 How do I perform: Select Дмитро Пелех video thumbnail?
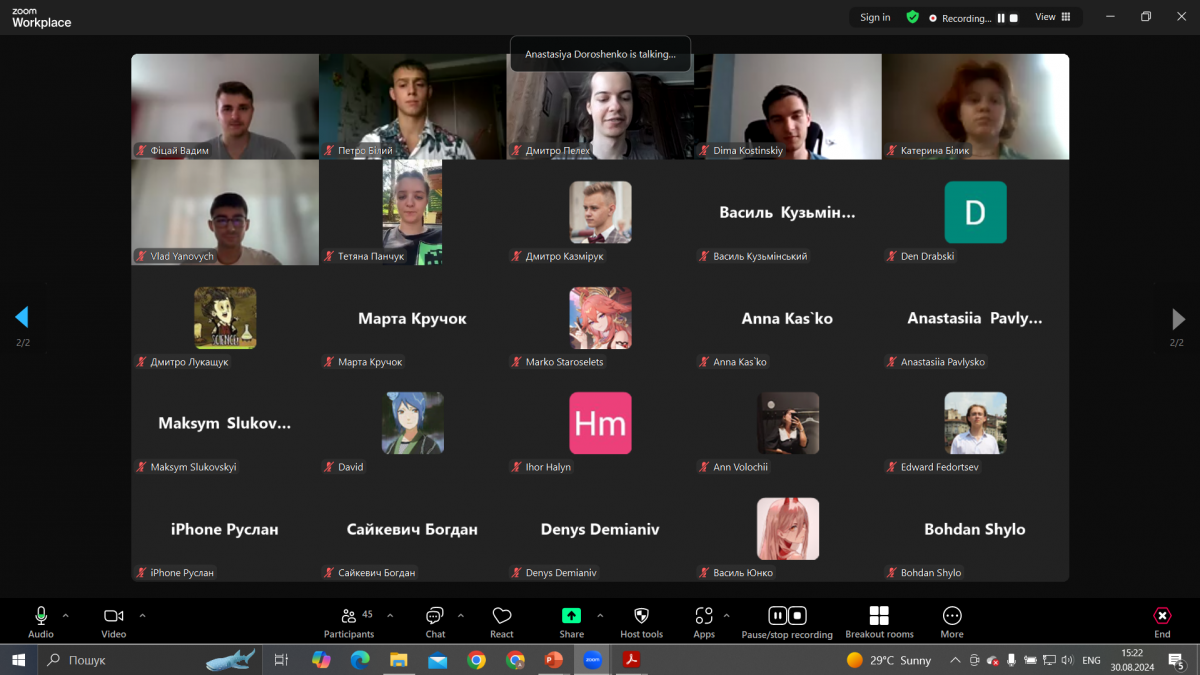[600, 106]
